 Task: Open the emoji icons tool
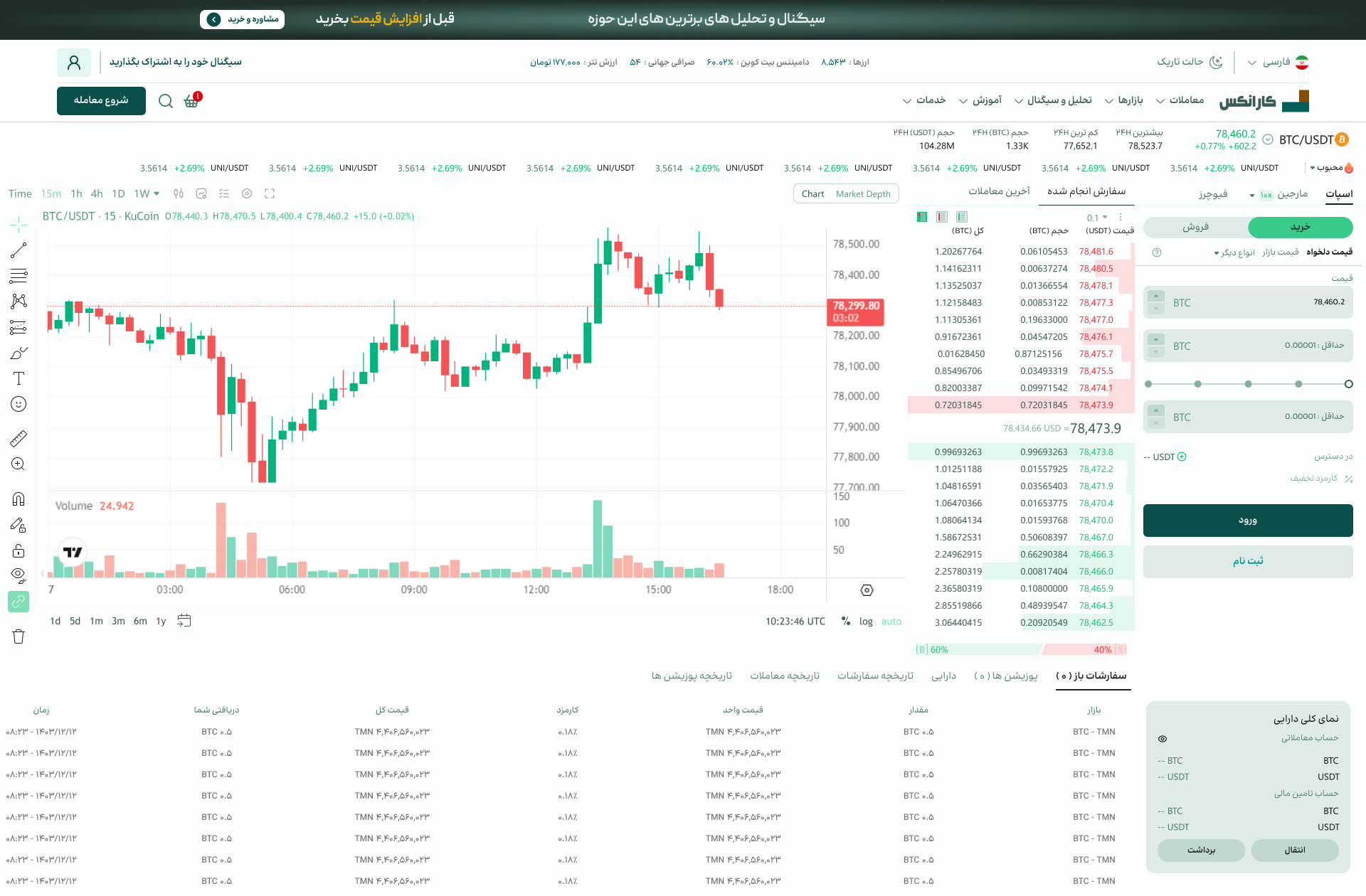tap(18, 404)
